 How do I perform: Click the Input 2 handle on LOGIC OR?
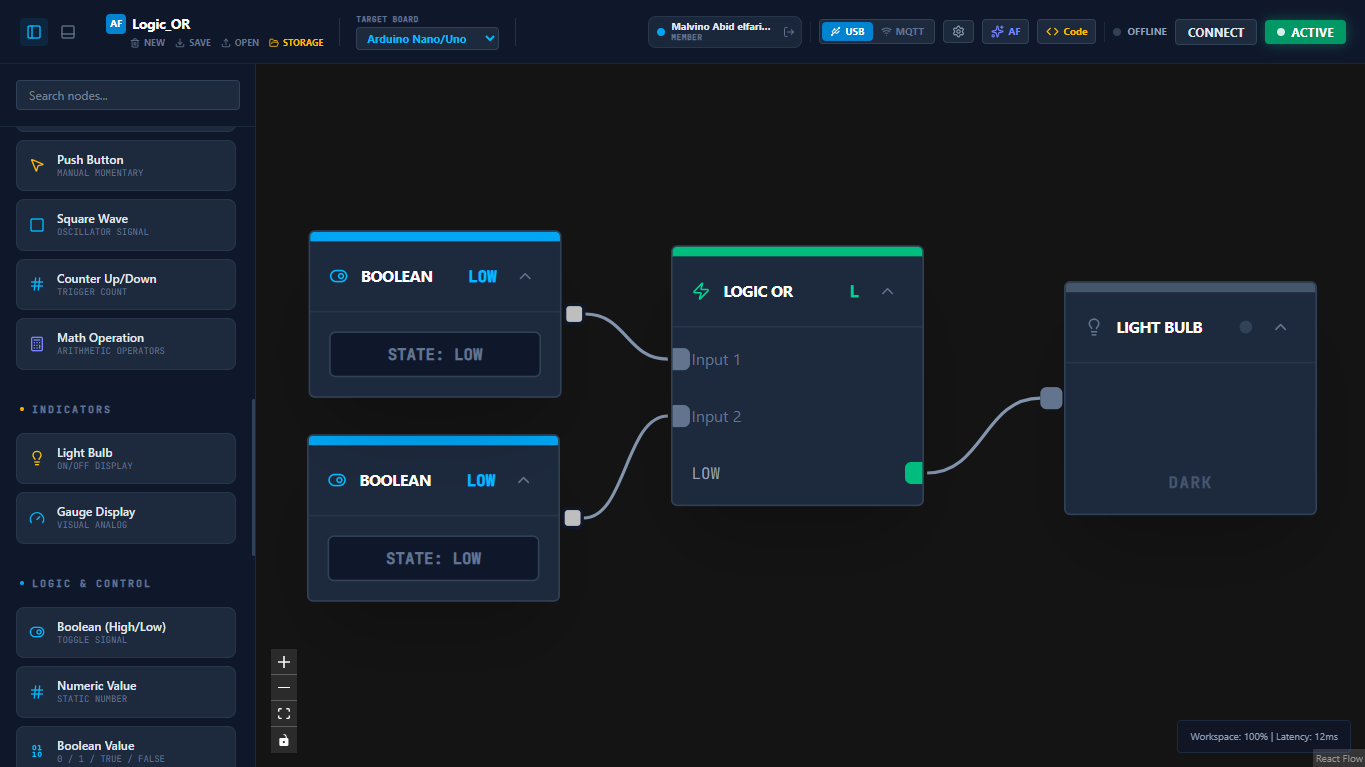[680, 416]
